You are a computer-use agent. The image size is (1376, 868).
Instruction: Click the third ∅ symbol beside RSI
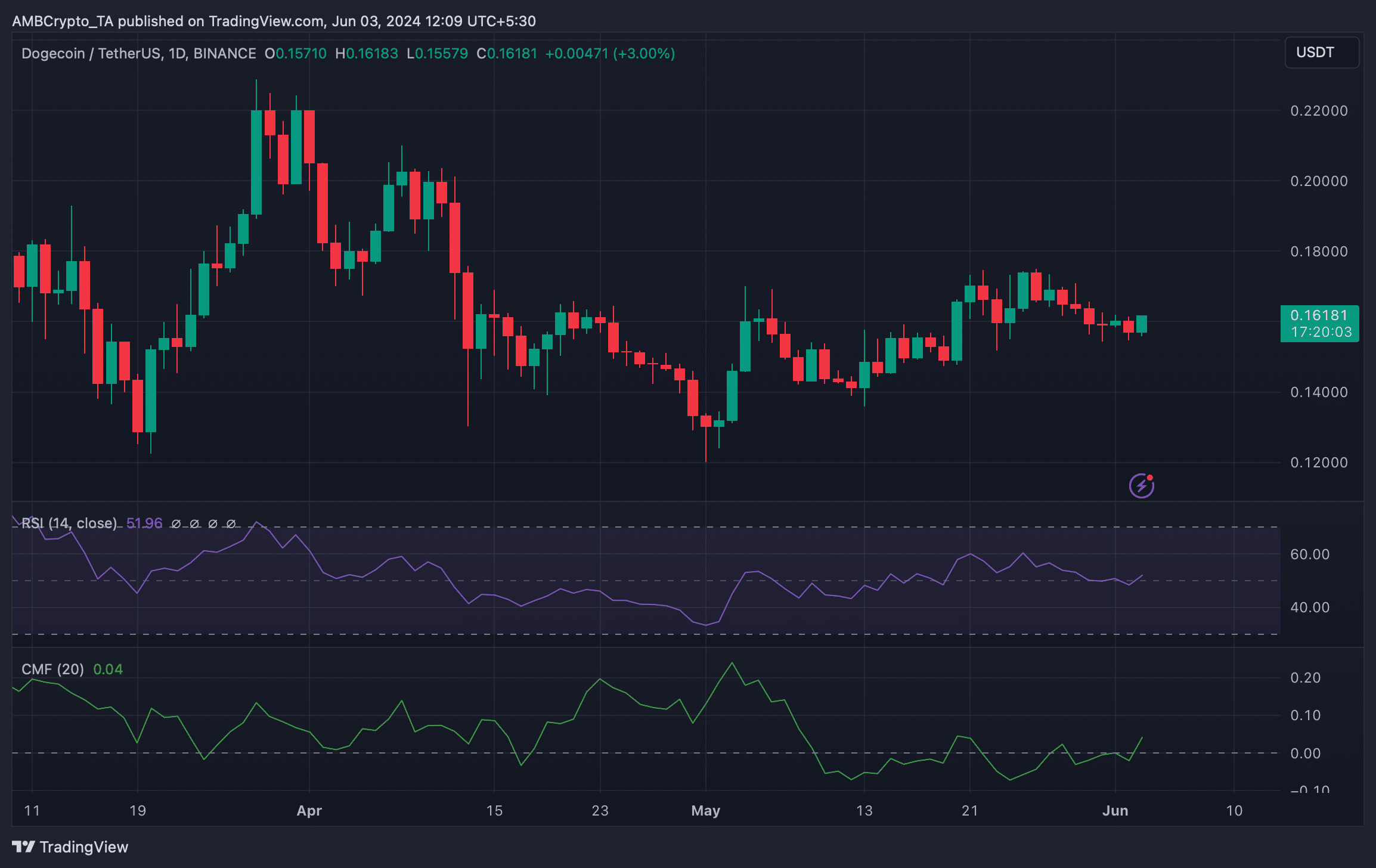tap(213, 523)
